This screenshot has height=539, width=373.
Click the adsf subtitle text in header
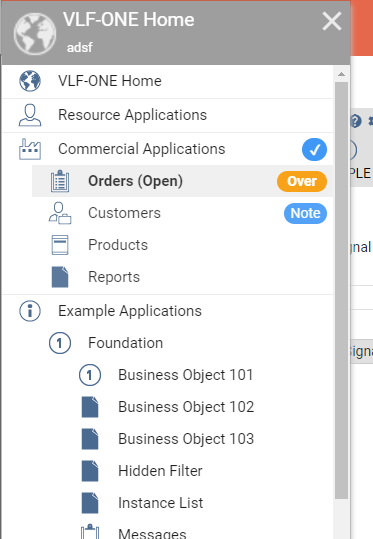tap(79, 47)
